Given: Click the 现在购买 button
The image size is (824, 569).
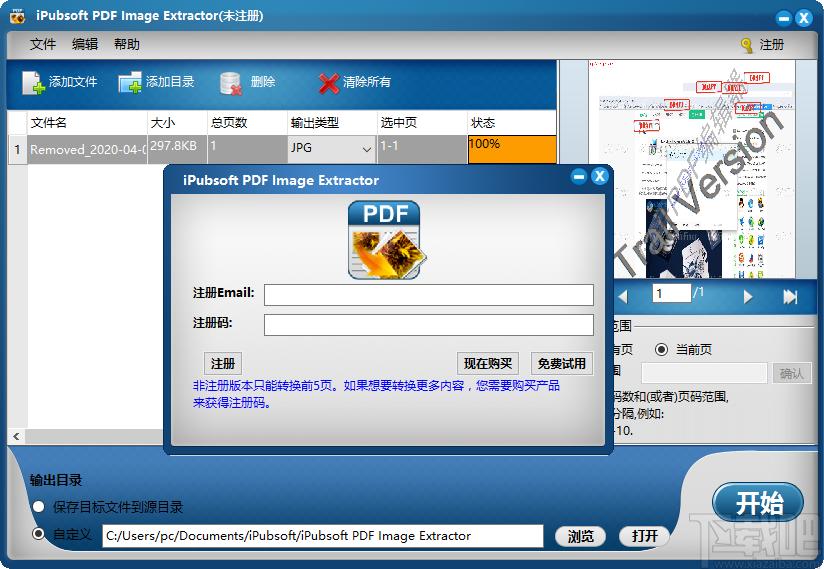Looking at the screenshot, I should coord(488,364).
